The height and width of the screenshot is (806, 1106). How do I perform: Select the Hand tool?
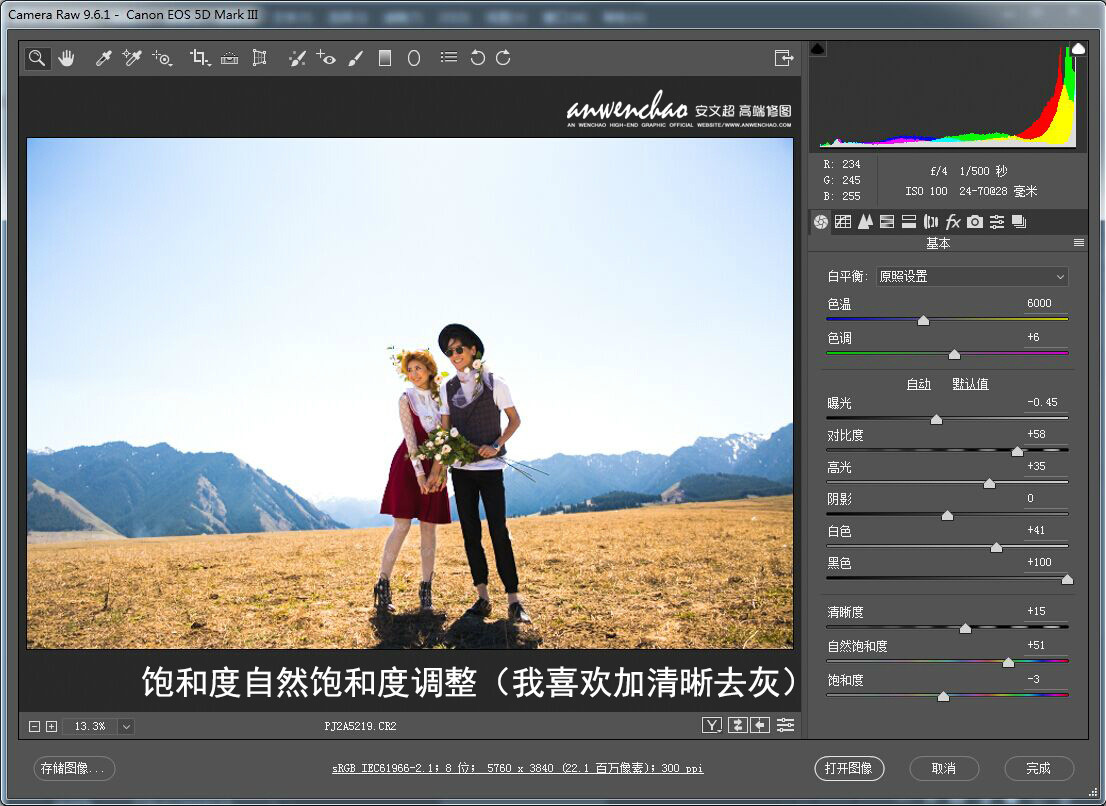(66, 58)
